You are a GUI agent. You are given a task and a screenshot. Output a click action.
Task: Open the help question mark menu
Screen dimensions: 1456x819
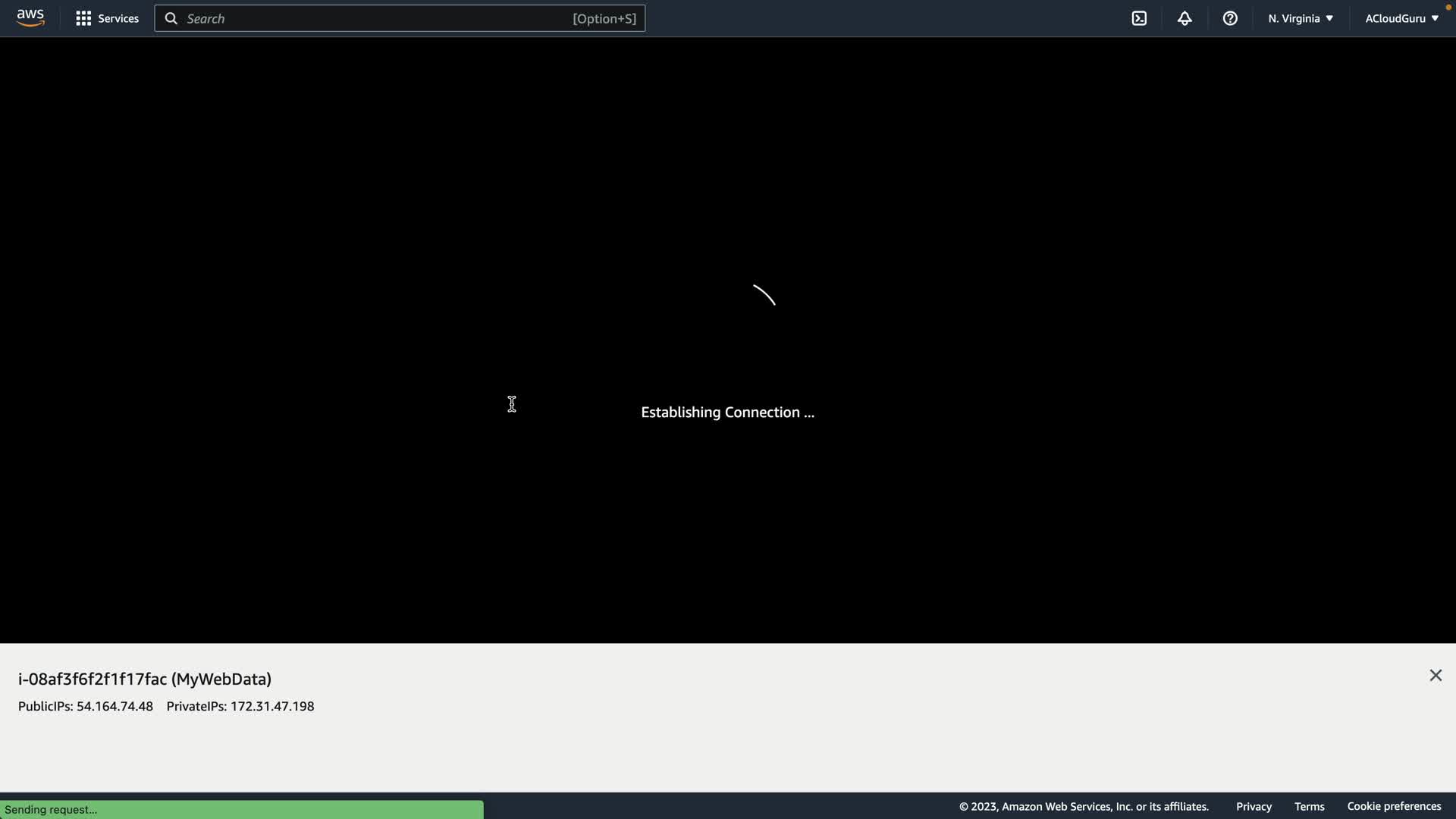point(1230,18)
